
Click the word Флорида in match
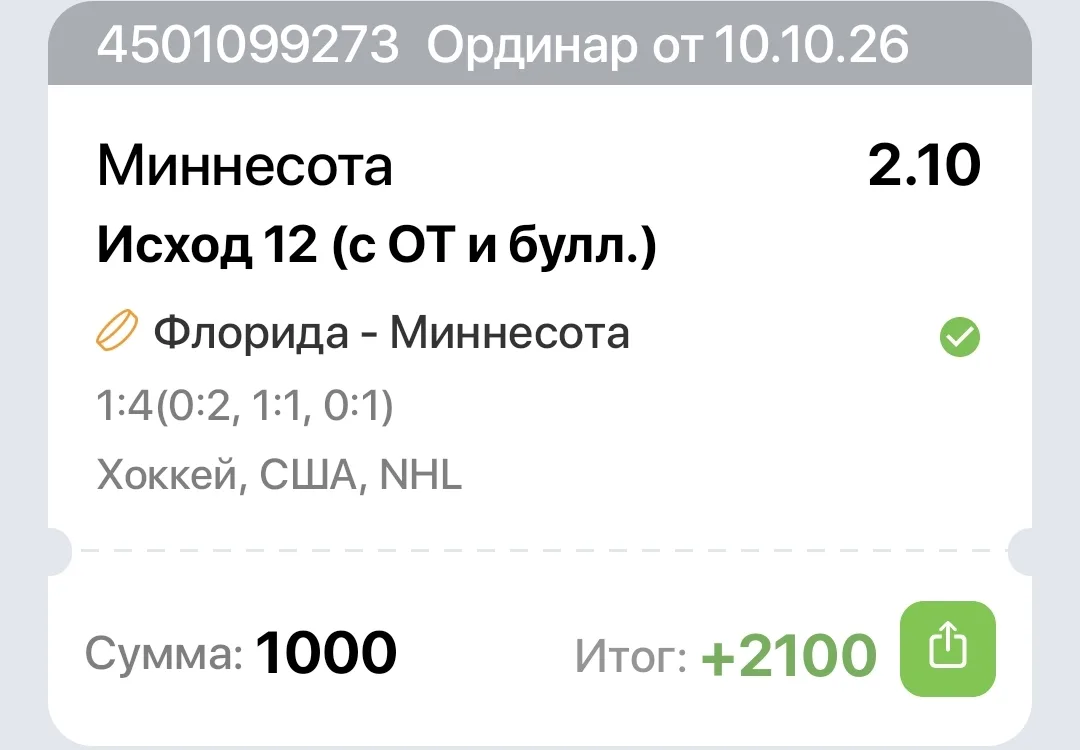pyautogui.click(x=251, y=333)
